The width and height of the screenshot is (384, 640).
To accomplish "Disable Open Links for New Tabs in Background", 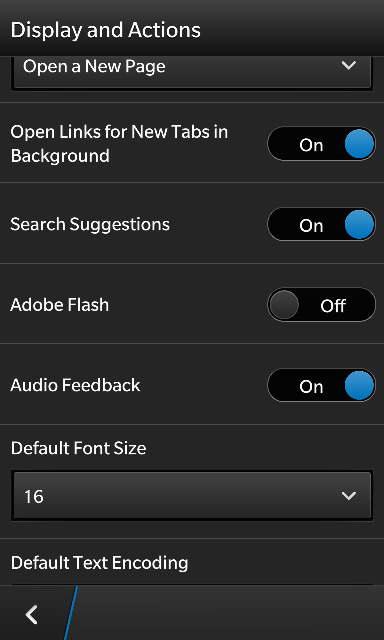I will point(322,144).
